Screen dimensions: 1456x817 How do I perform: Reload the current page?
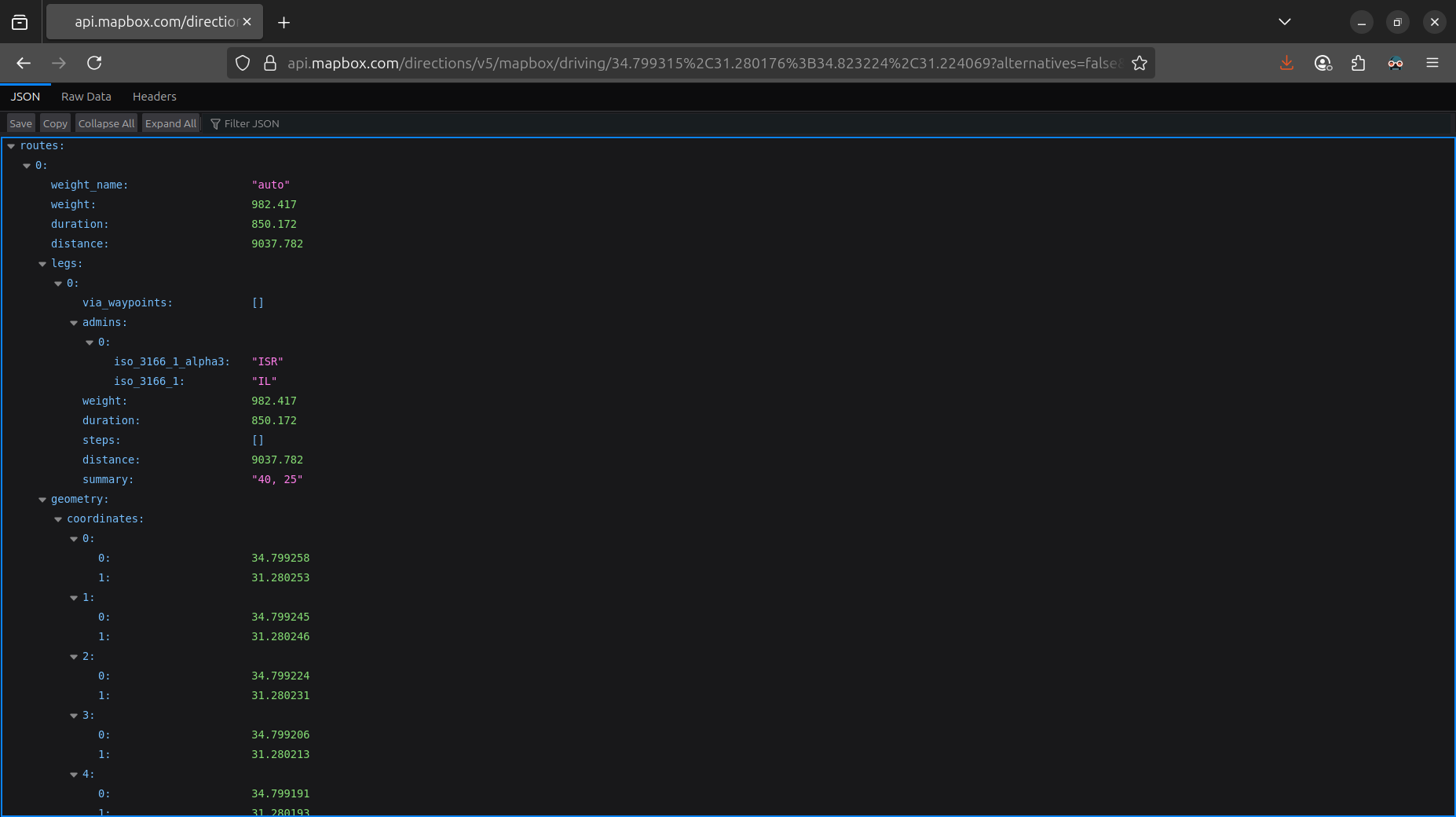[x=94, y=63]
